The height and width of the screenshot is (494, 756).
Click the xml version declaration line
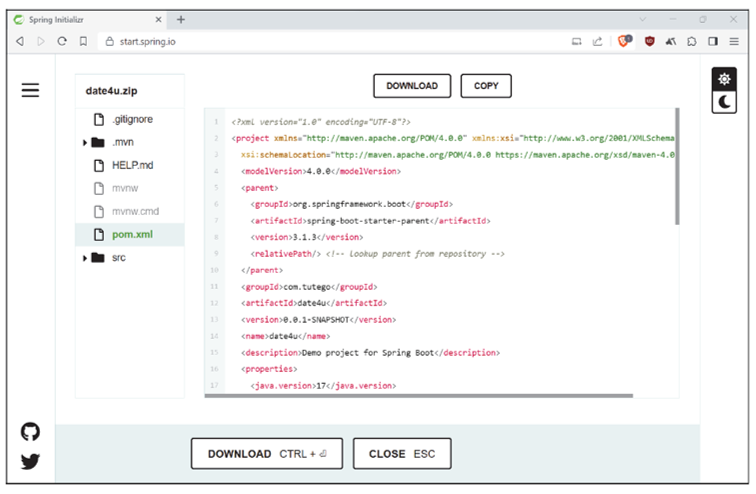click(x=321, y=122)
